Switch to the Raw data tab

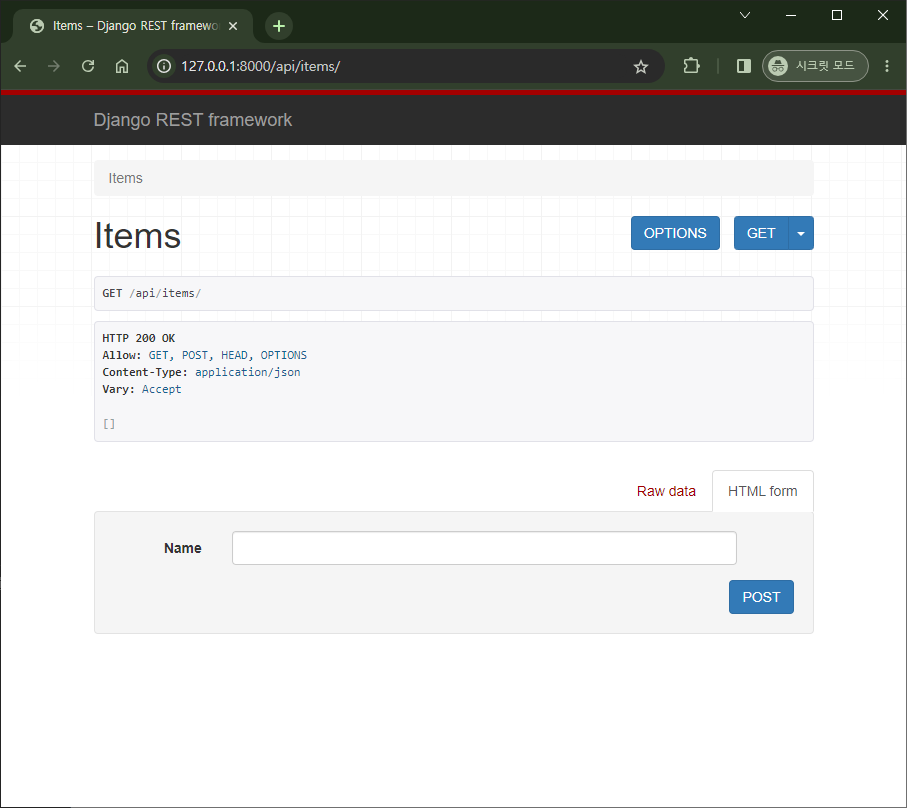coord(666,491)
